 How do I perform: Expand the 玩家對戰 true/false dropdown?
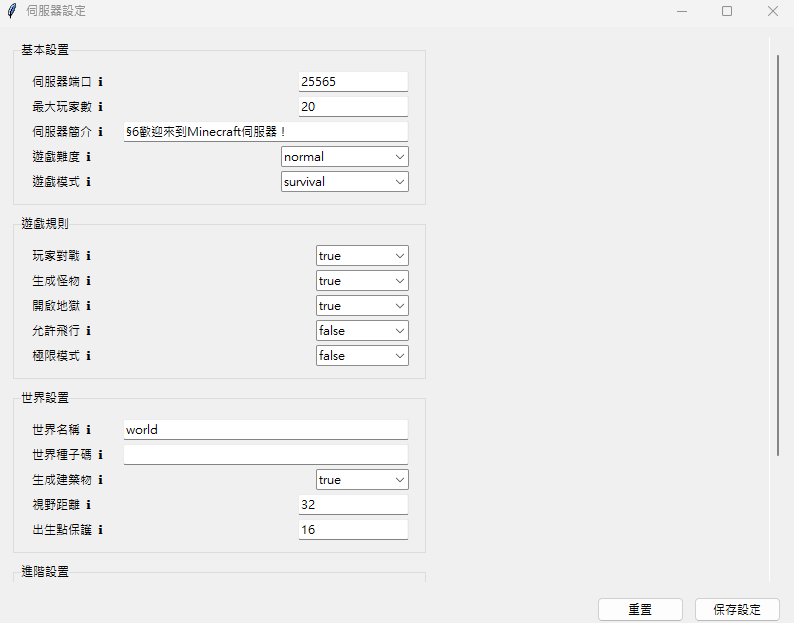click(x=361, y=256)
